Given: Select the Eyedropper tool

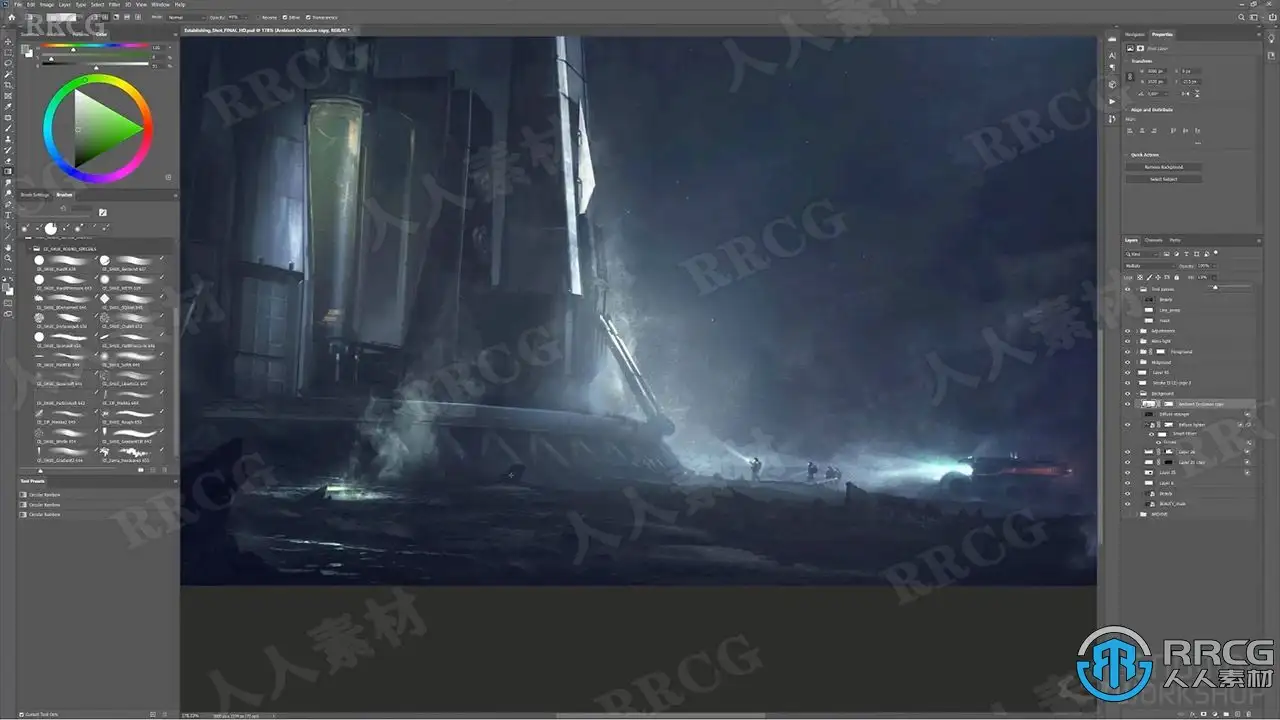Looking at the screenshot, I should click(x=9, y=106).
